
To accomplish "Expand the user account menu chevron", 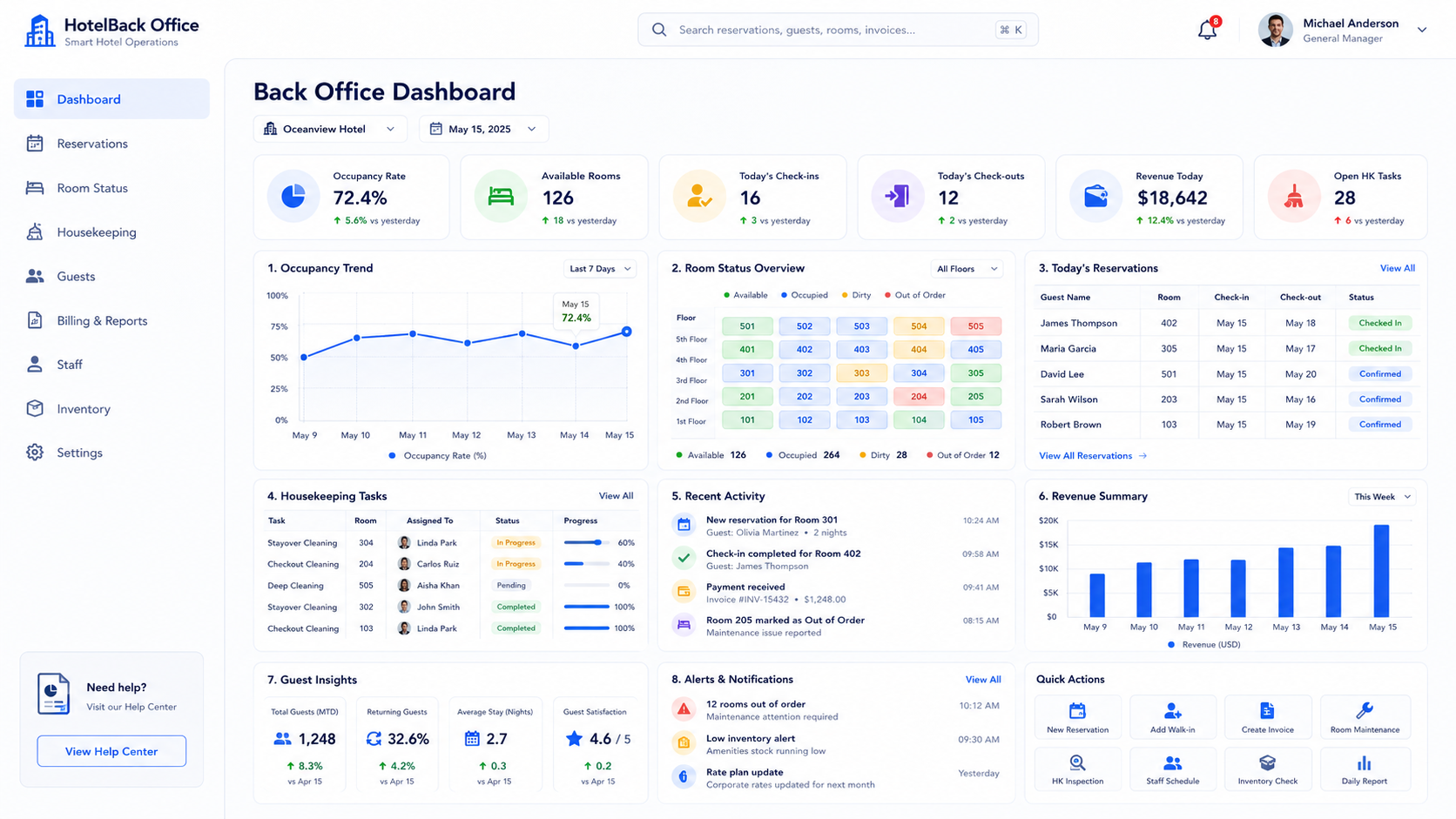I will coord(1422,30).
